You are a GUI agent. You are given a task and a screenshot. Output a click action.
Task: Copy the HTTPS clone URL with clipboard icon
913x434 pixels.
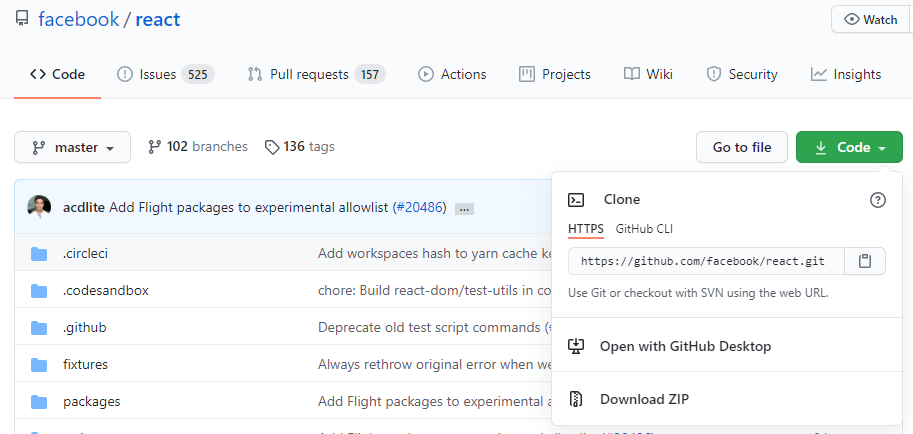pos(865,261)
